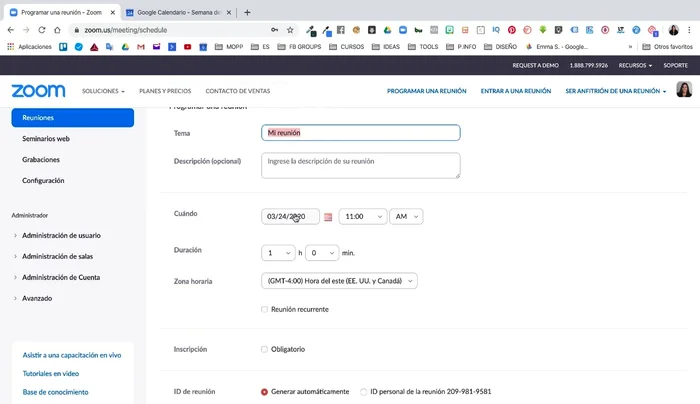Open Grabaciones in sidebar
The width and height of the screenshot is (700, 404).
click(x=41, y=160)
